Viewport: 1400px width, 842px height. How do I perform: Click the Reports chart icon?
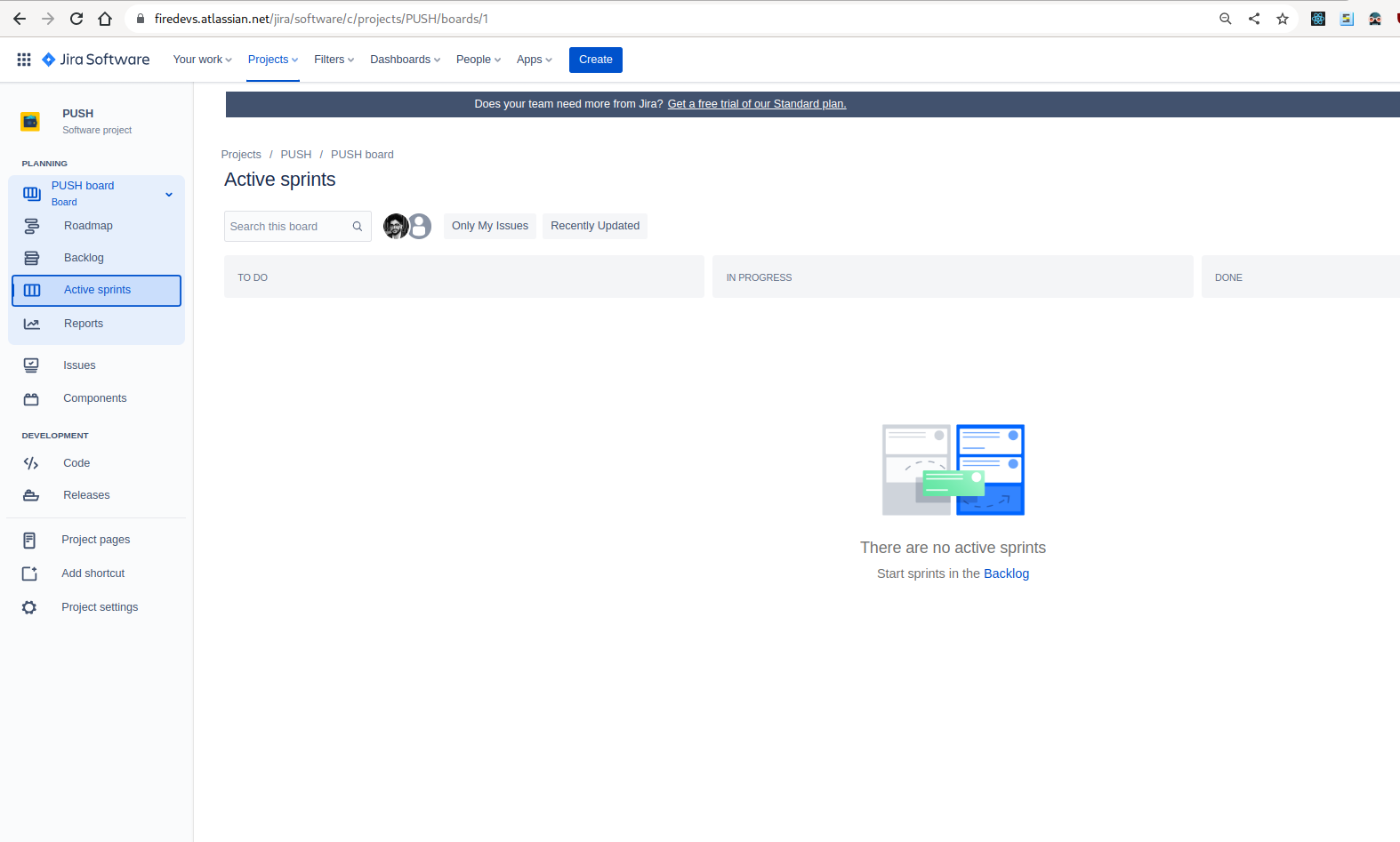[x=32, y=324]
